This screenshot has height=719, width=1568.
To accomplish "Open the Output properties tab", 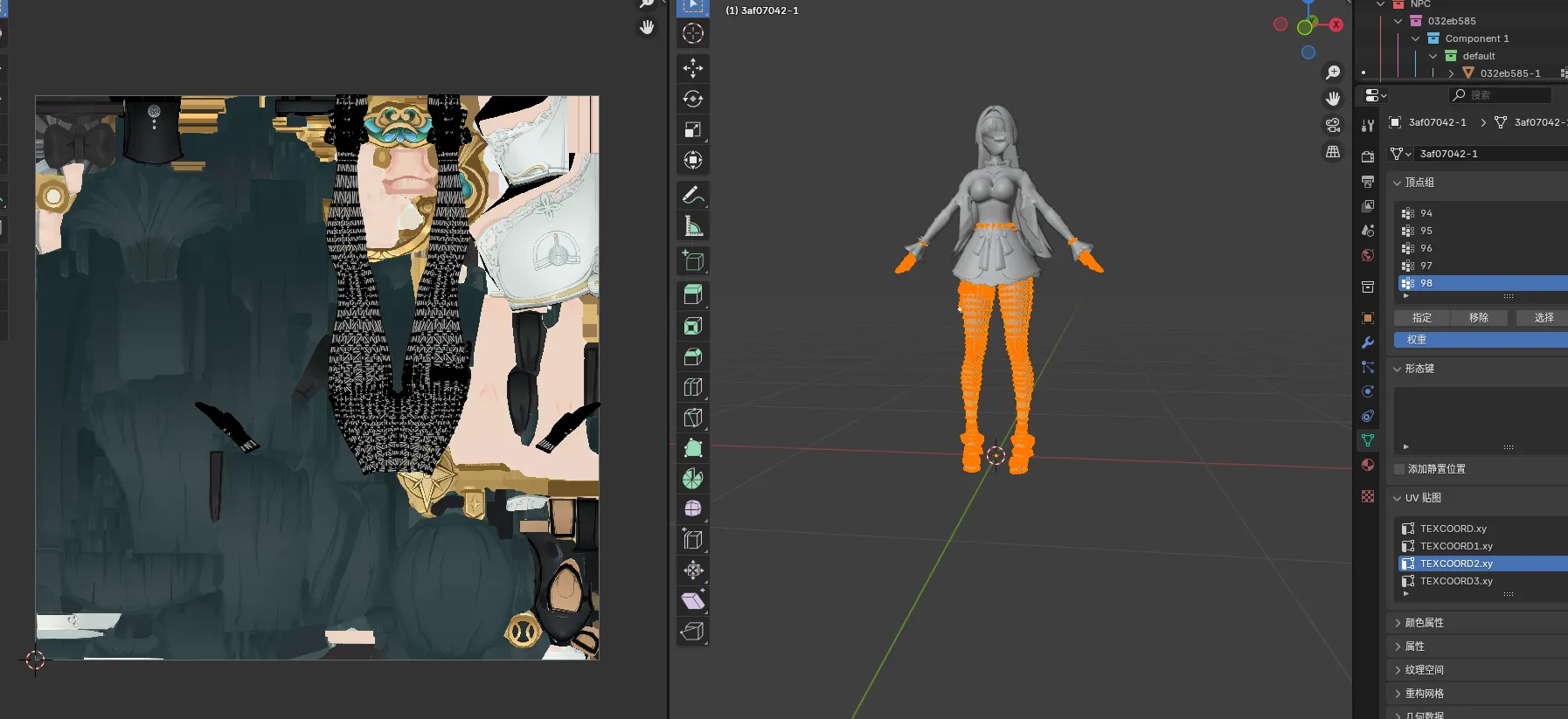I will 1368,182.
